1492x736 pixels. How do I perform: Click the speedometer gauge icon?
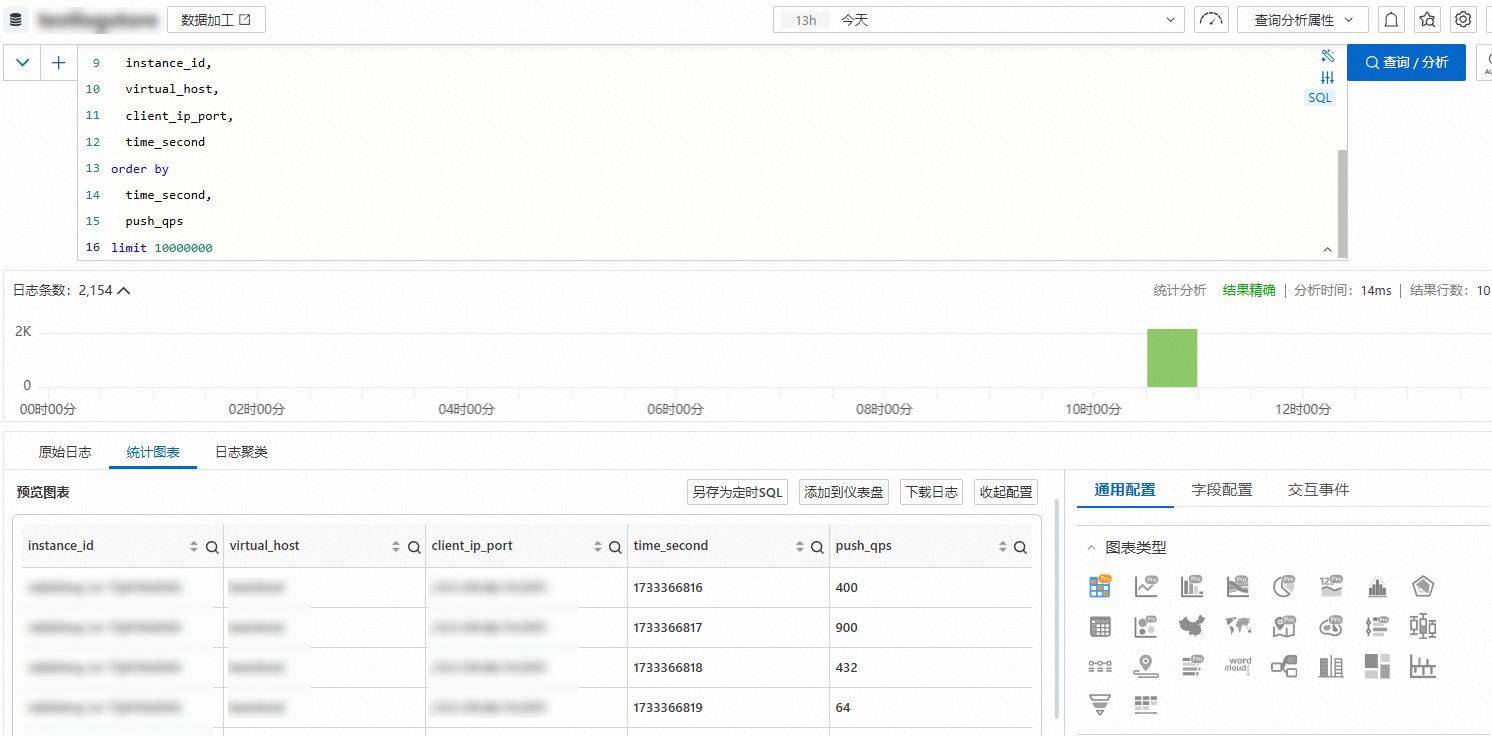(x=1211, y=20)
